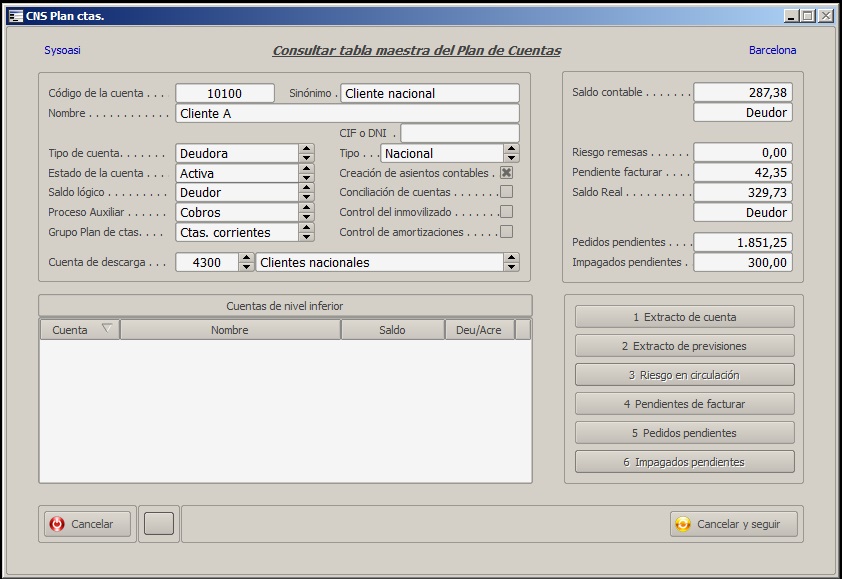Click the red power icon on Cancelar
The height and width of the screenshot is (579, 842).
(57, 524)
